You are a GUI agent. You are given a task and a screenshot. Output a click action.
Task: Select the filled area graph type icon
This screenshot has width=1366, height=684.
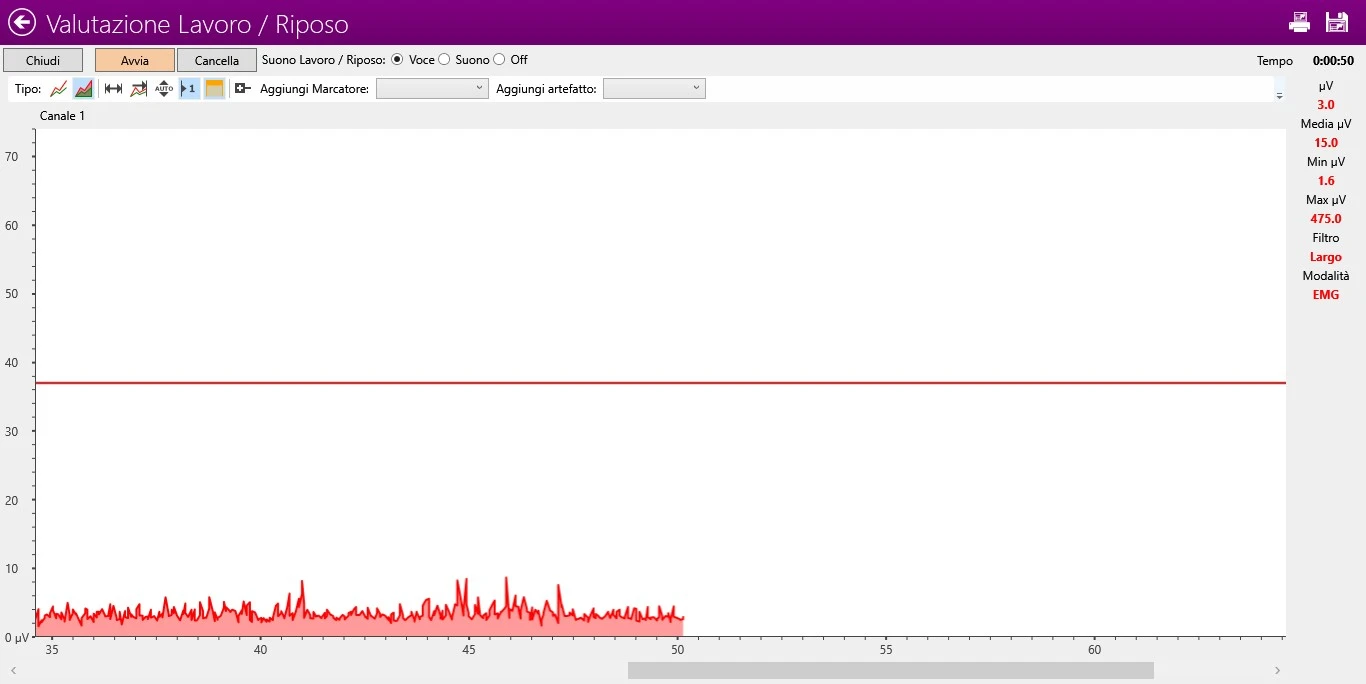[84, 89]
